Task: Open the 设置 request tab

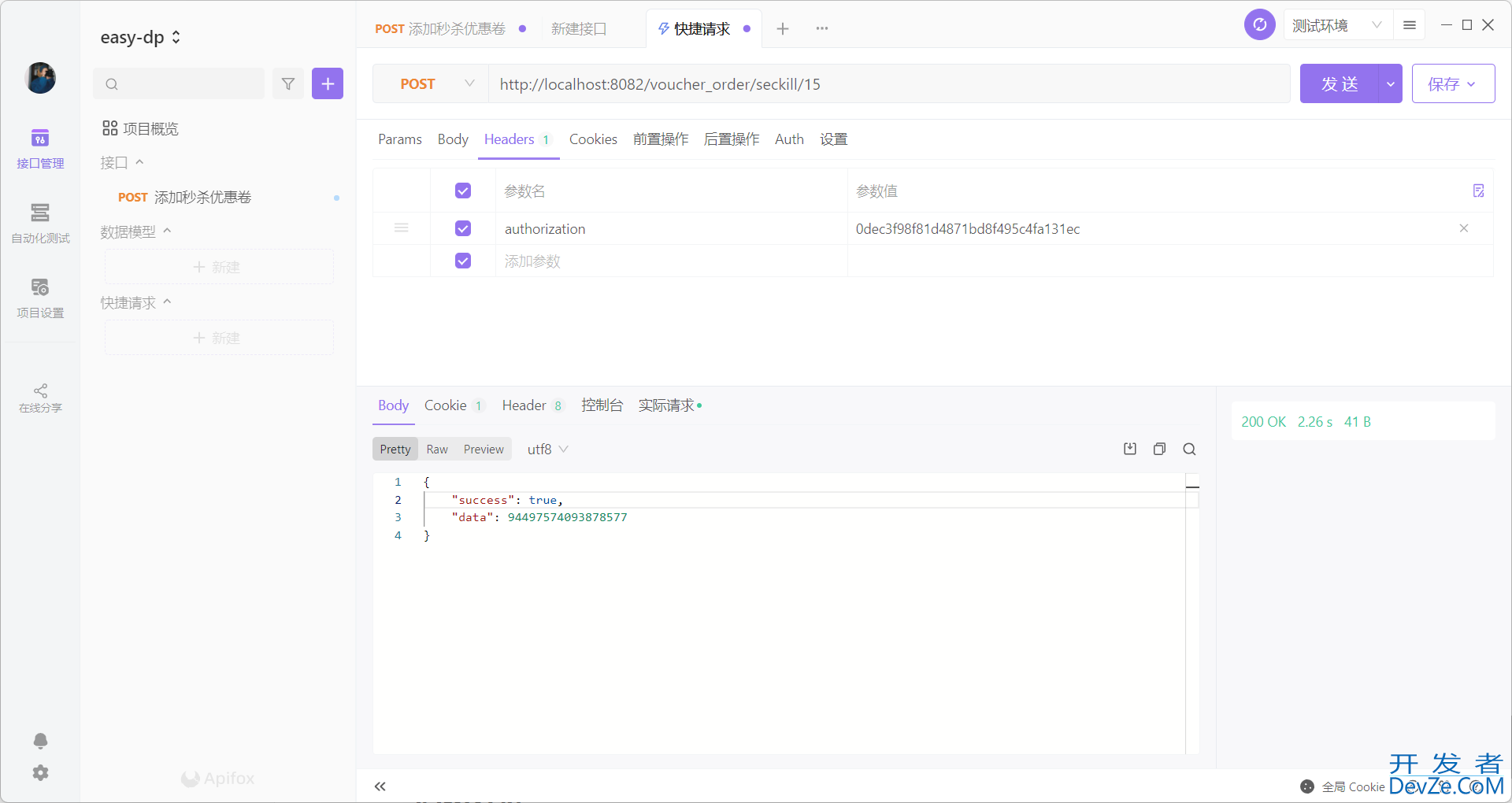Action: (833, 139)
